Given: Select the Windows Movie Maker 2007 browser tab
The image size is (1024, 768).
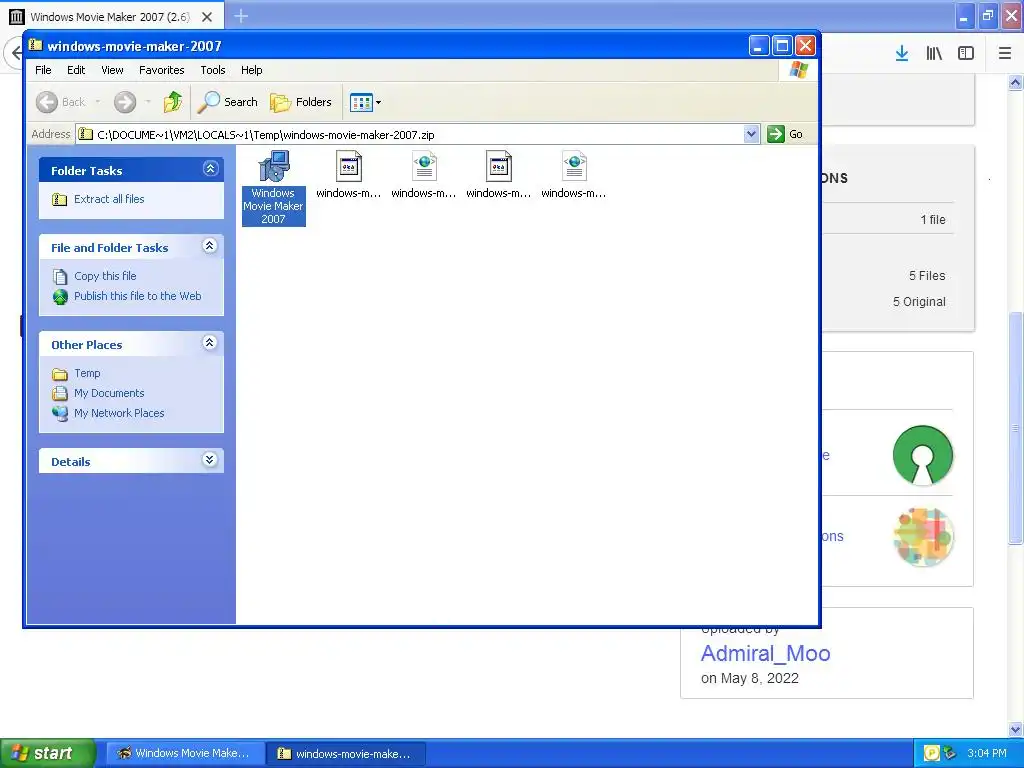Looking at the screenshot, I should point(110,17).
